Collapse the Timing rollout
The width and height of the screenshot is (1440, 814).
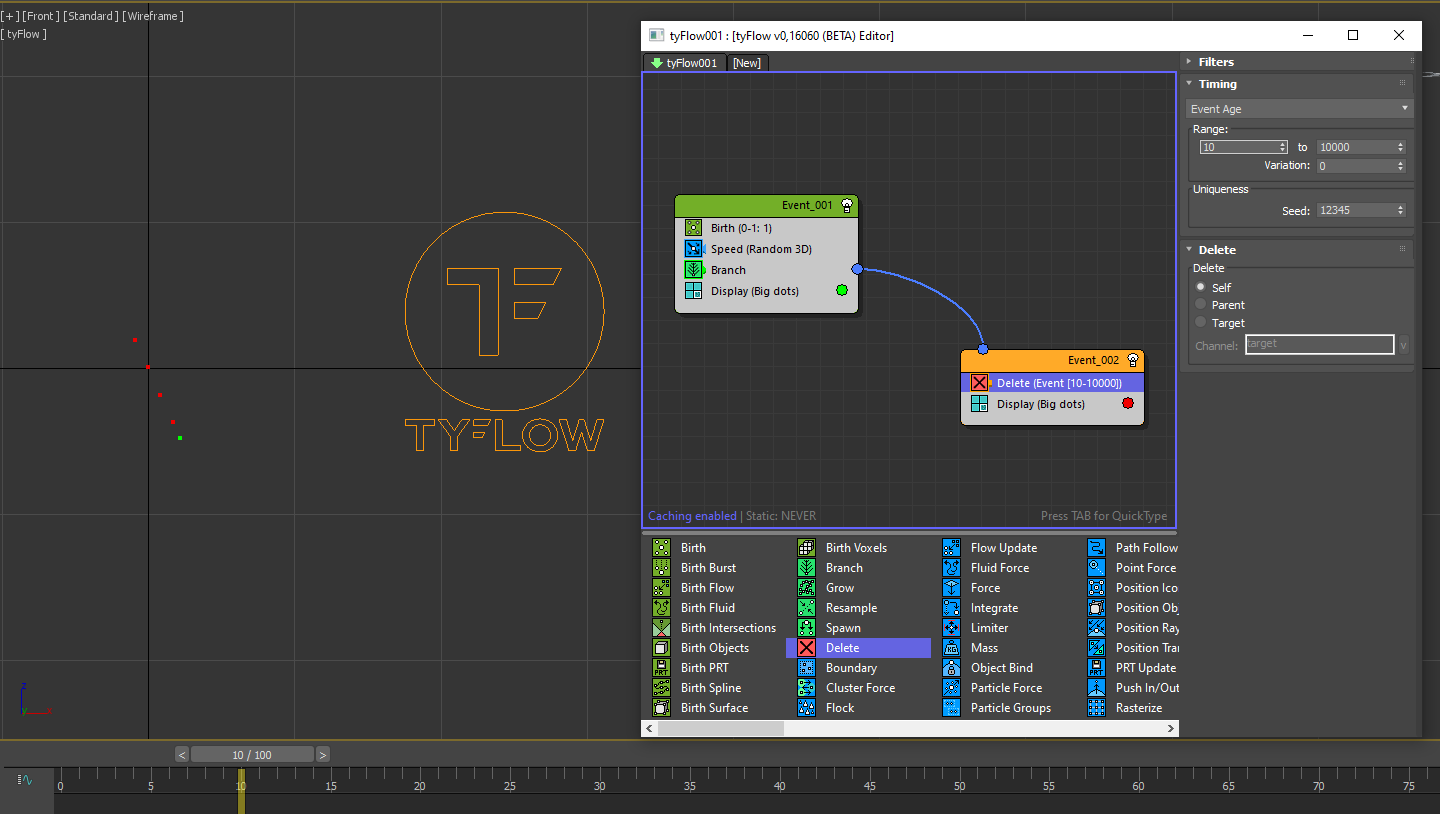coord(1217,84)
